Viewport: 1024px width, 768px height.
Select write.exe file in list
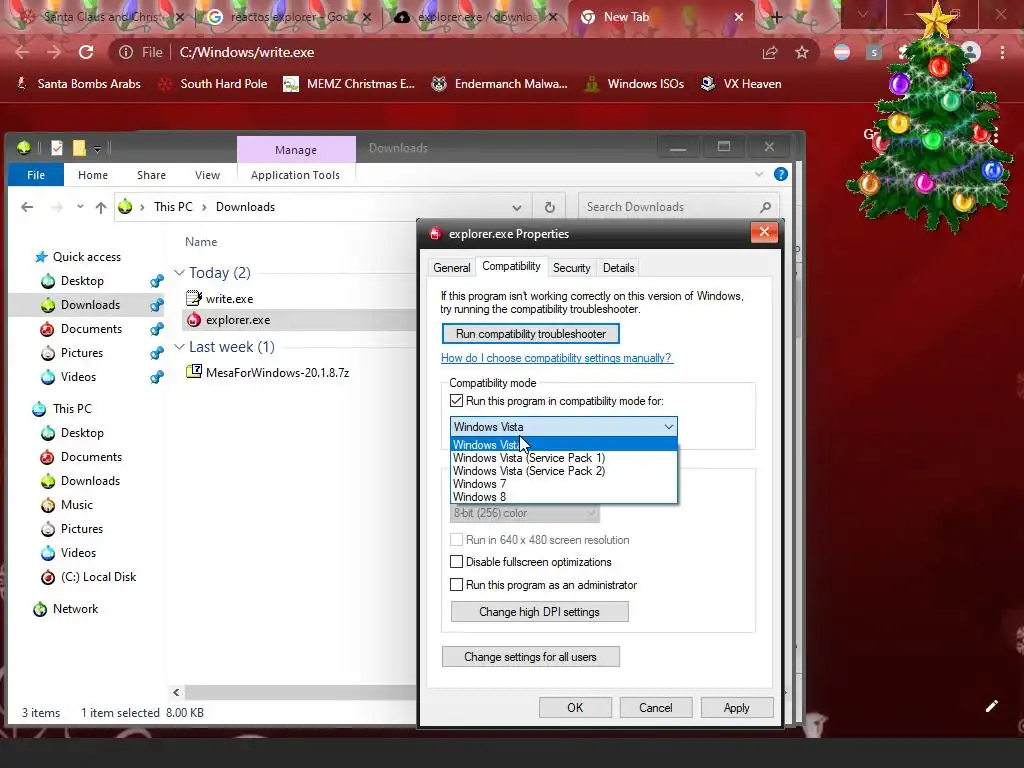[229, 298]
